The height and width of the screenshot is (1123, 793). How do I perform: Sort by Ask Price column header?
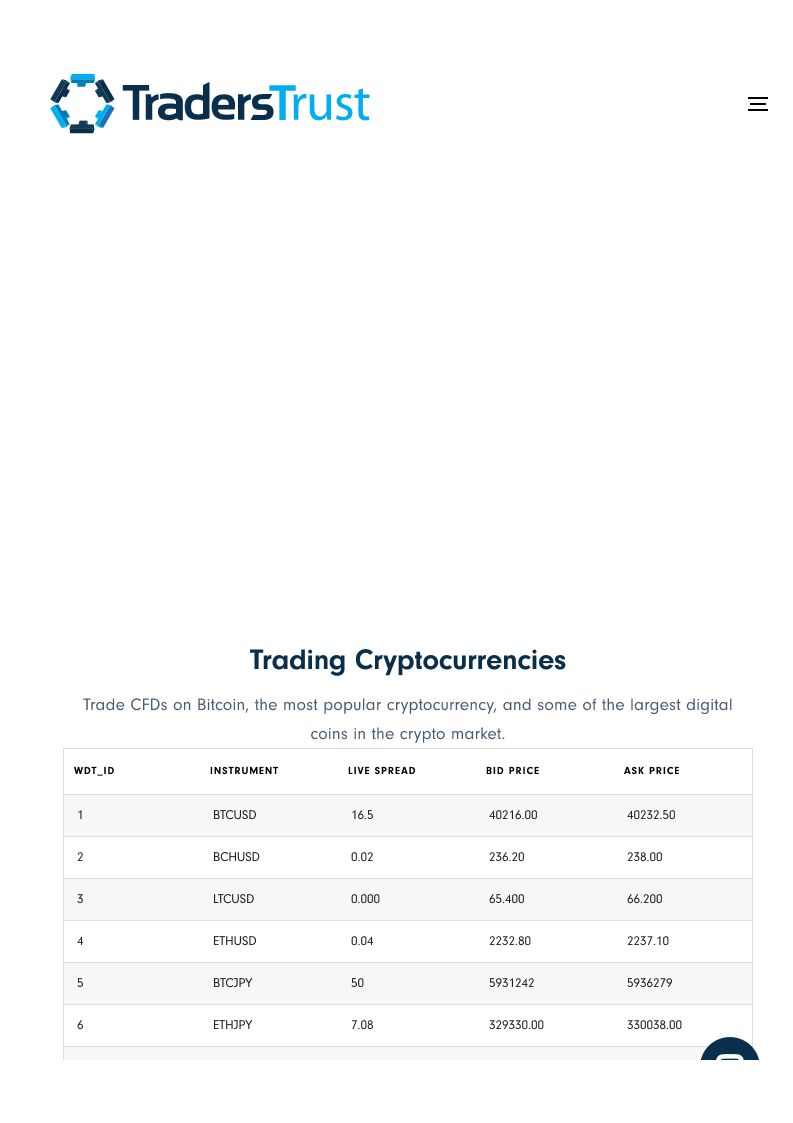pos(652,771)
